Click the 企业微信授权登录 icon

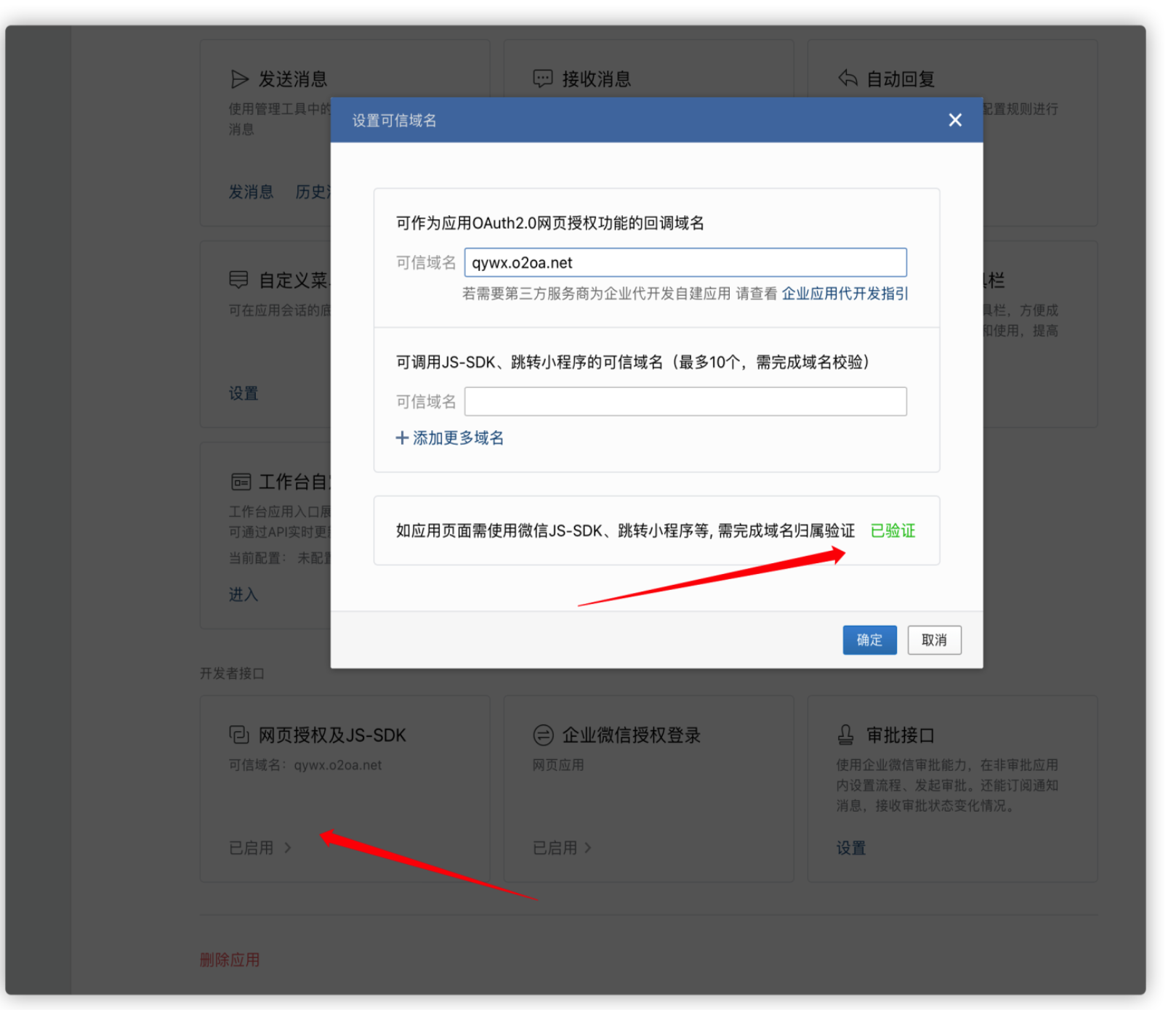(543, 735)
